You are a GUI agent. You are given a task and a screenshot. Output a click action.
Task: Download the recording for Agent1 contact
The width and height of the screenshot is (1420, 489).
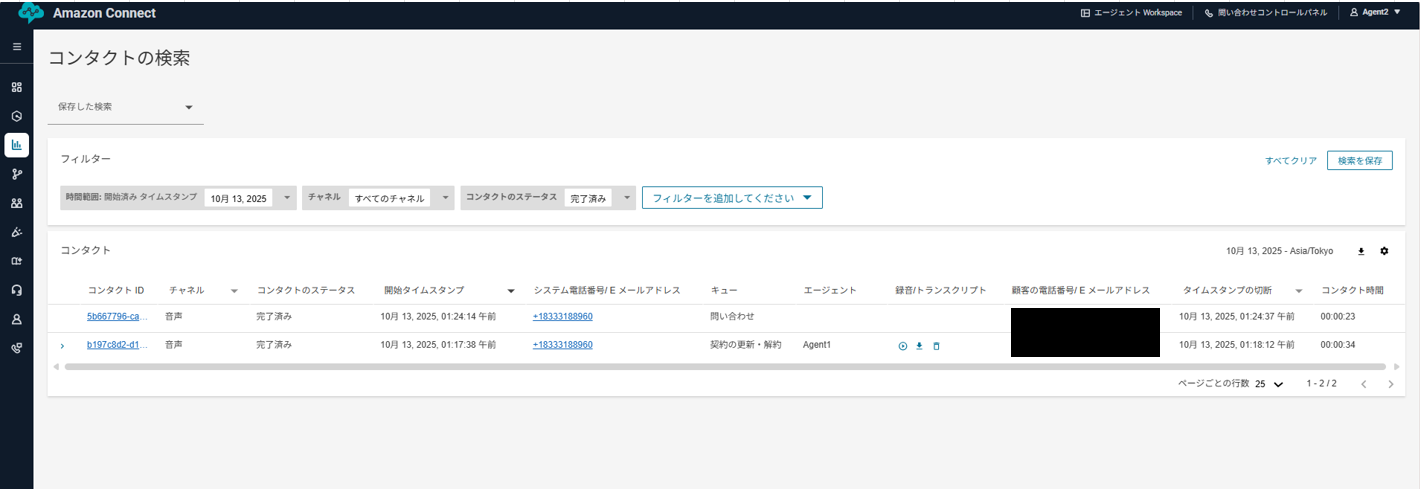click(x=919, y=346)
